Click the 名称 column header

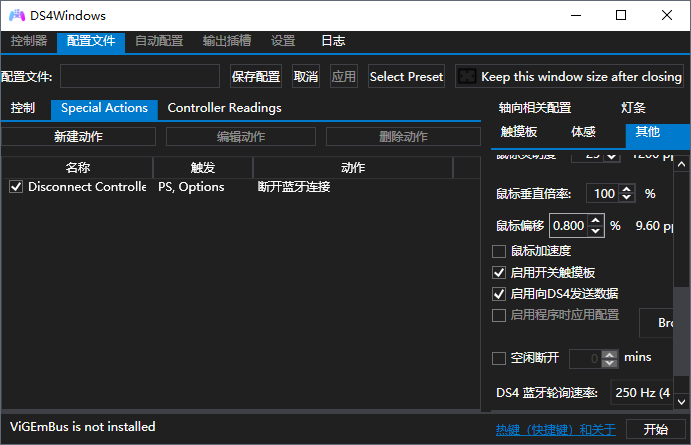coord(78,167)
